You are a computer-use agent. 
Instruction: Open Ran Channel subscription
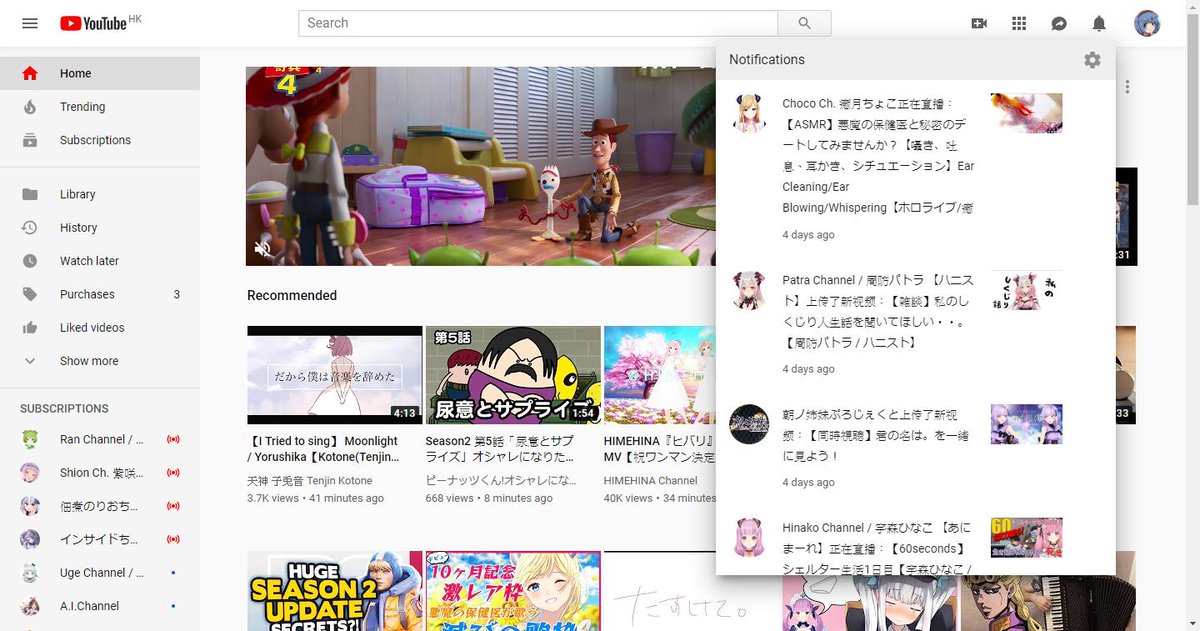point(100,440)
